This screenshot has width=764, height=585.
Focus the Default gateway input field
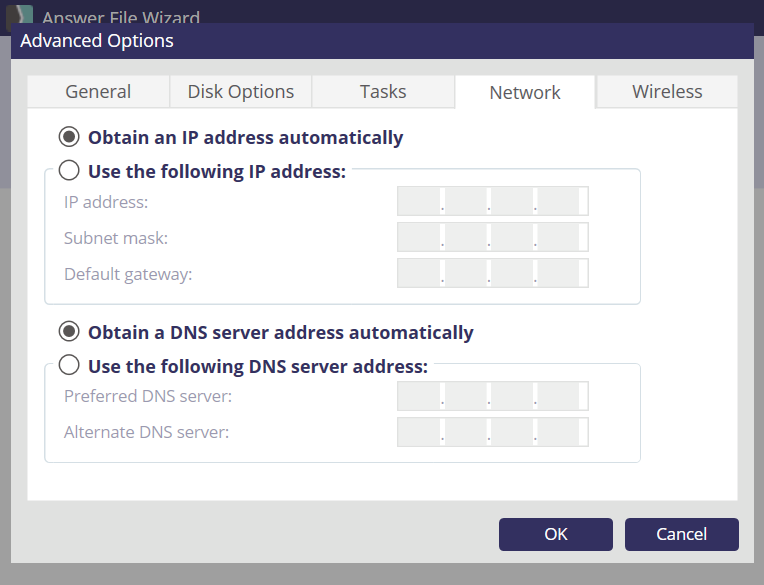coord(492,273)
